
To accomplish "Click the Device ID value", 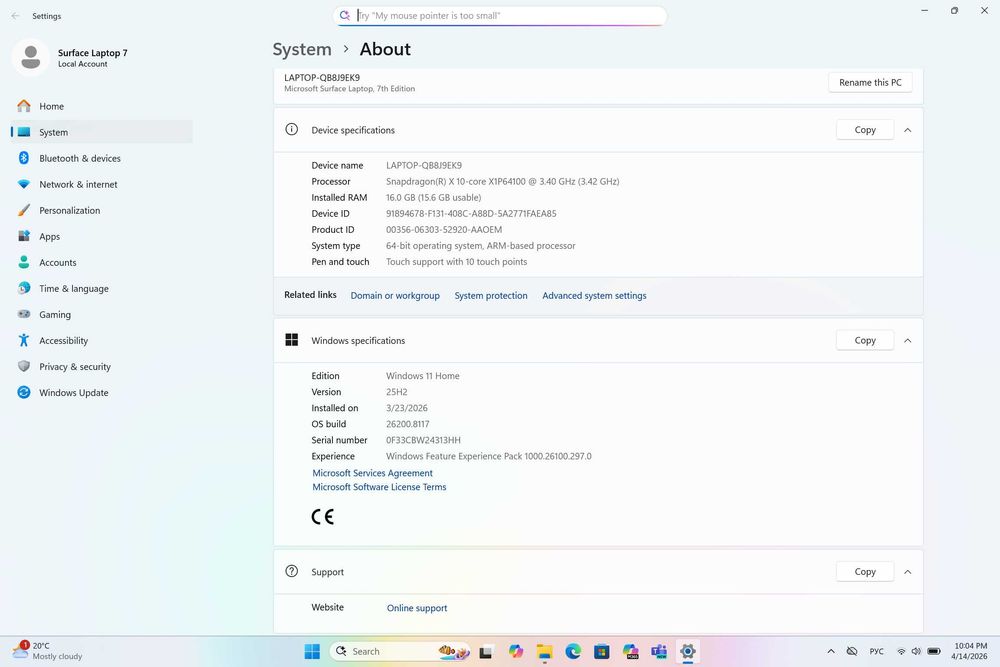I will (471, 214).
